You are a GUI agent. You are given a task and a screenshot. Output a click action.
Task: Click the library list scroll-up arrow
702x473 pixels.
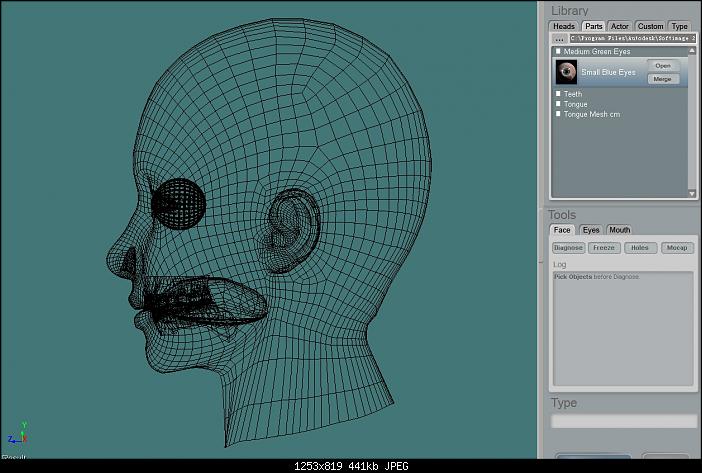click(x=692, y=51)
